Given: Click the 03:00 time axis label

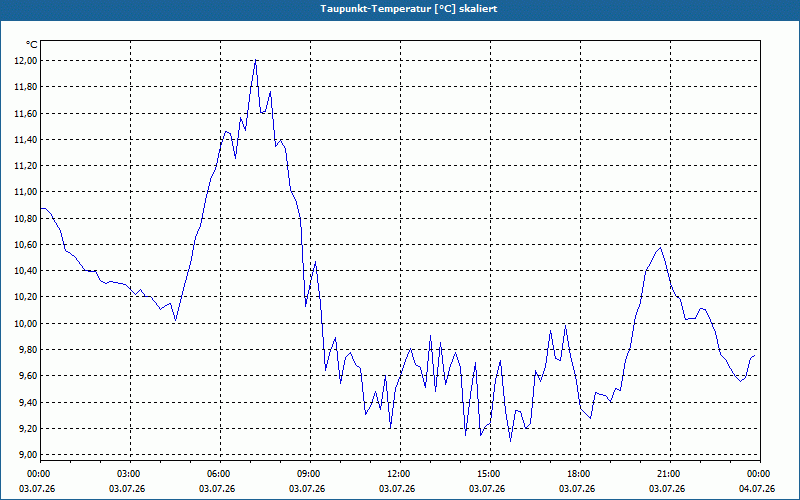Looking at the screenshot, I should point(131,474).
